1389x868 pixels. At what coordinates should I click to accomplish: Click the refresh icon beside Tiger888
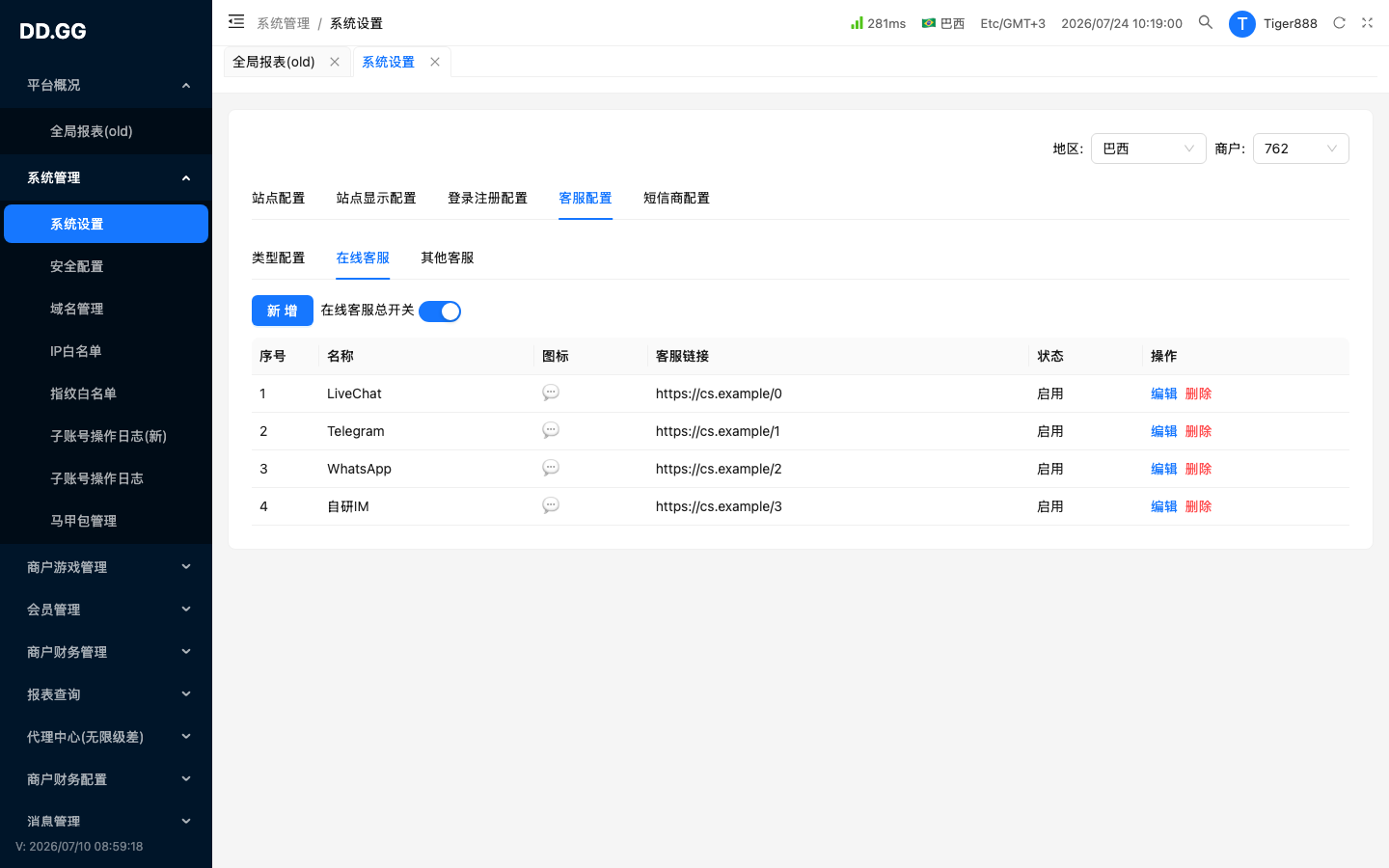tap(1339, 23)
